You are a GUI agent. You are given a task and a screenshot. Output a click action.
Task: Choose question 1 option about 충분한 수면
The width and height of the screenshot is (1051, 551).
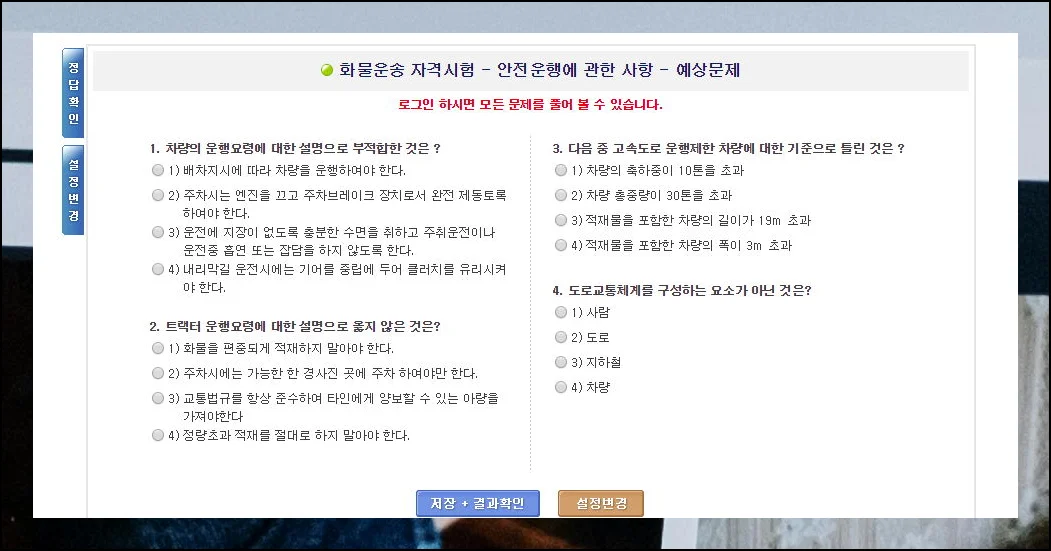pos(158,232)
